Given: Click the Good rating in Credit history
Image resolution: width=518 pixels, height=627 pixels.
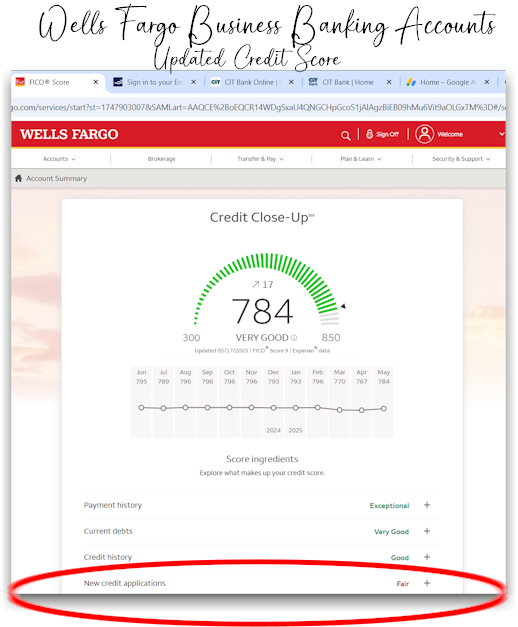Looking at the screenshot, I should click(400, 558).
